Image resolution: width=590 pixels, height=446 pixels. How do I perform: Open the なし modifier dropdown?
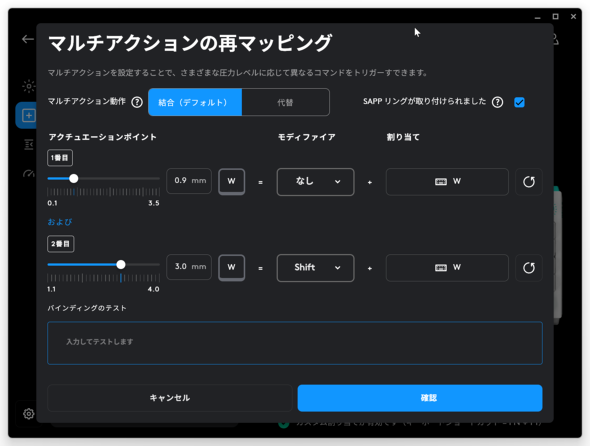315,182
